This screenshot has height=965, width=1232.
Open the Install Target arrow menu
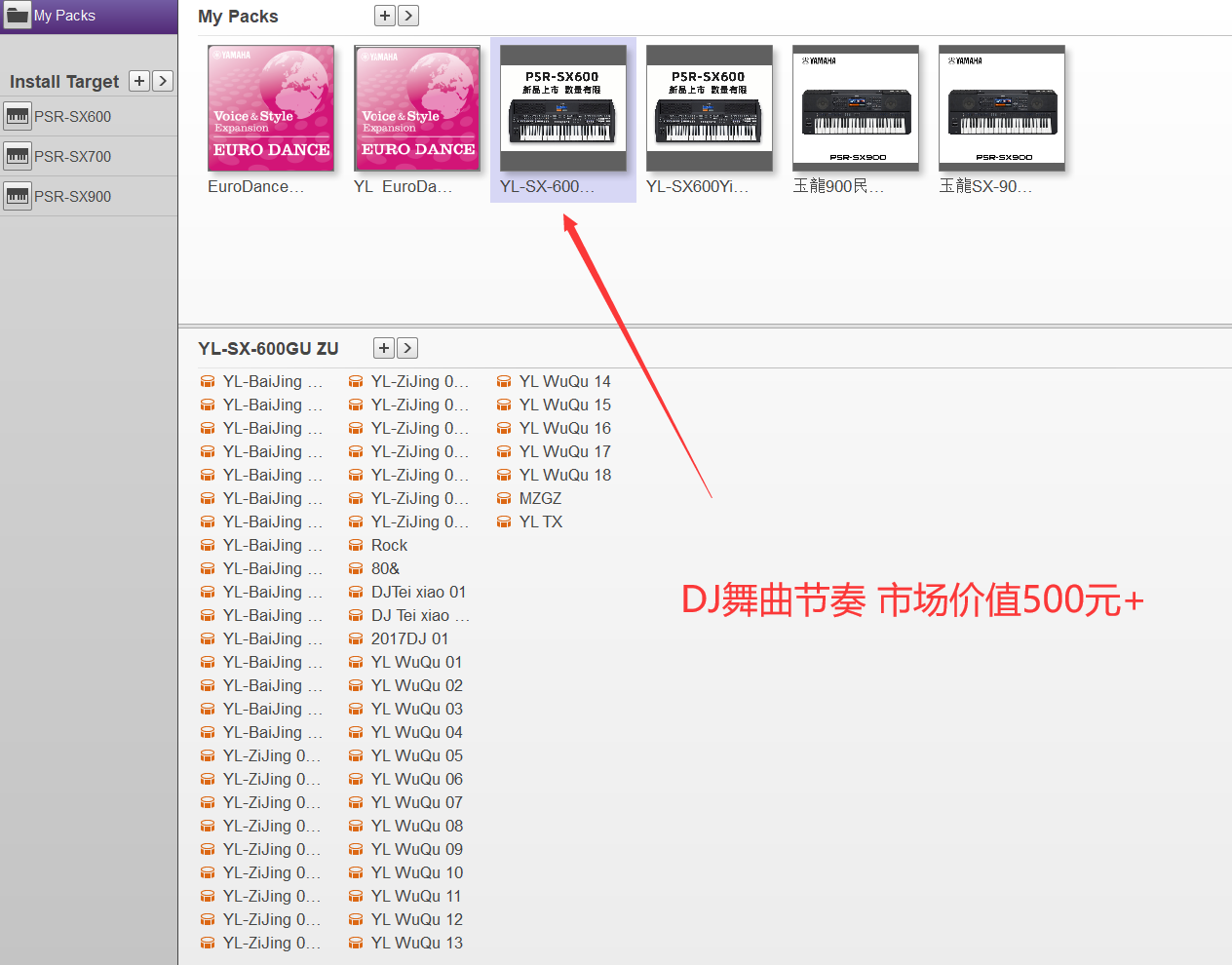tap(164, 81)
